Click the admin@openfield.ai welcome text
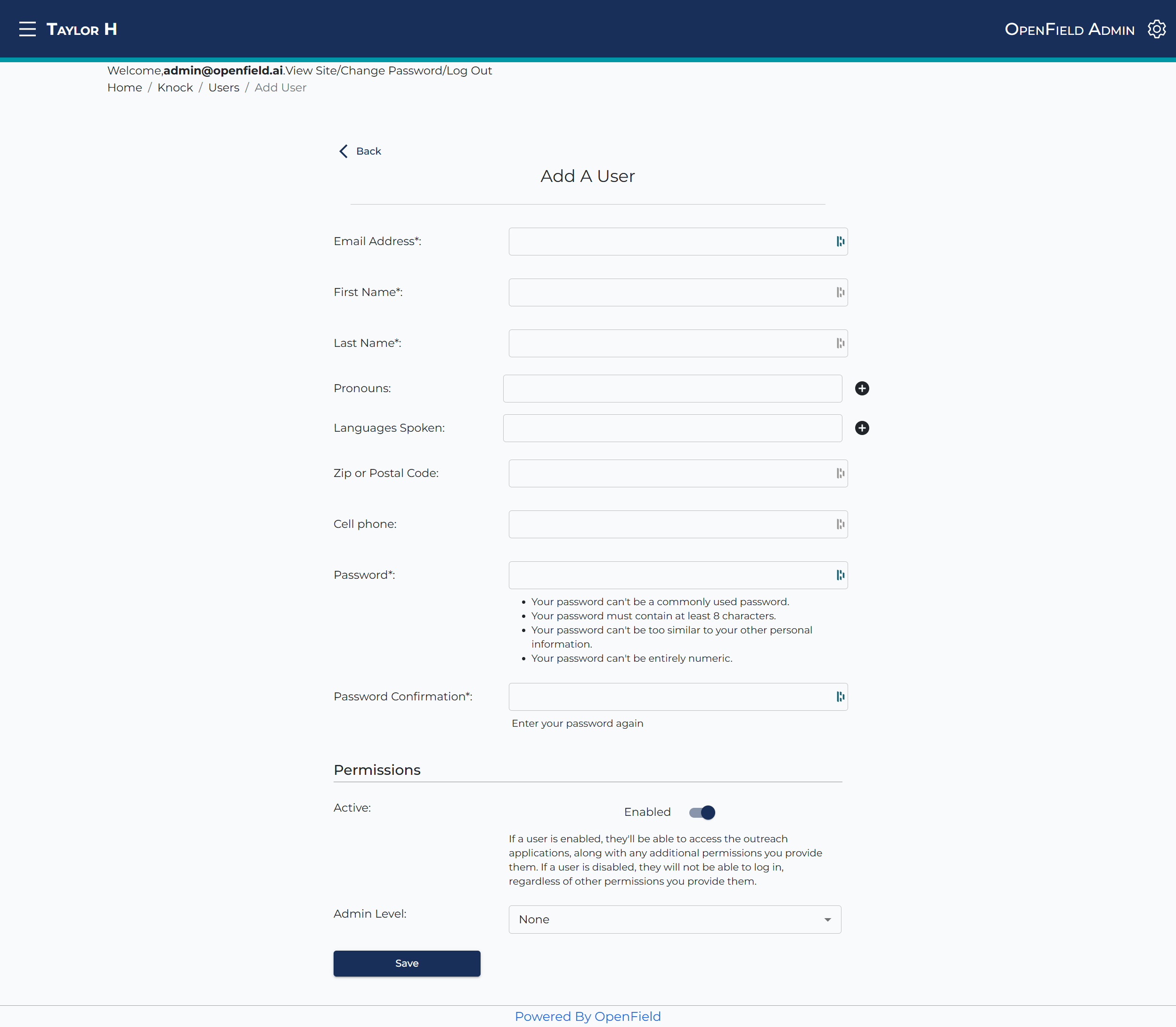 (x=223, y=71)
